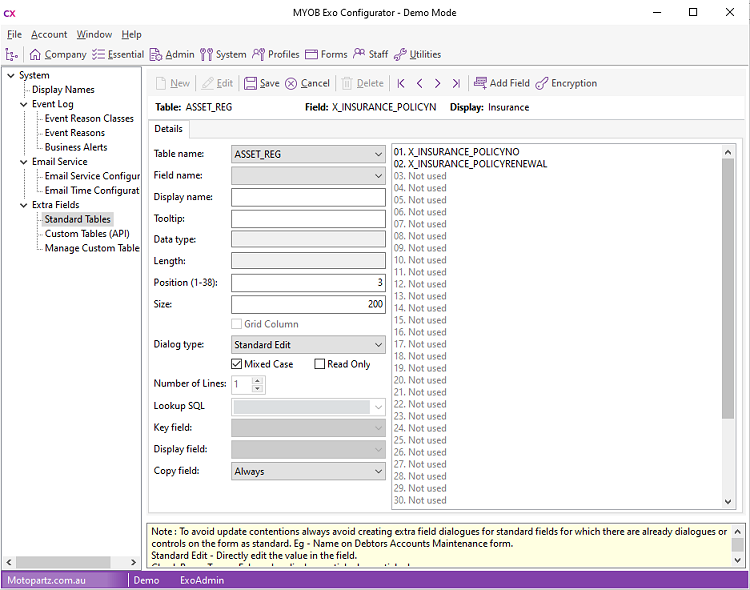Screen dimensions: 750x590
Task: Cancel the current edit
Action: (307, 83)
